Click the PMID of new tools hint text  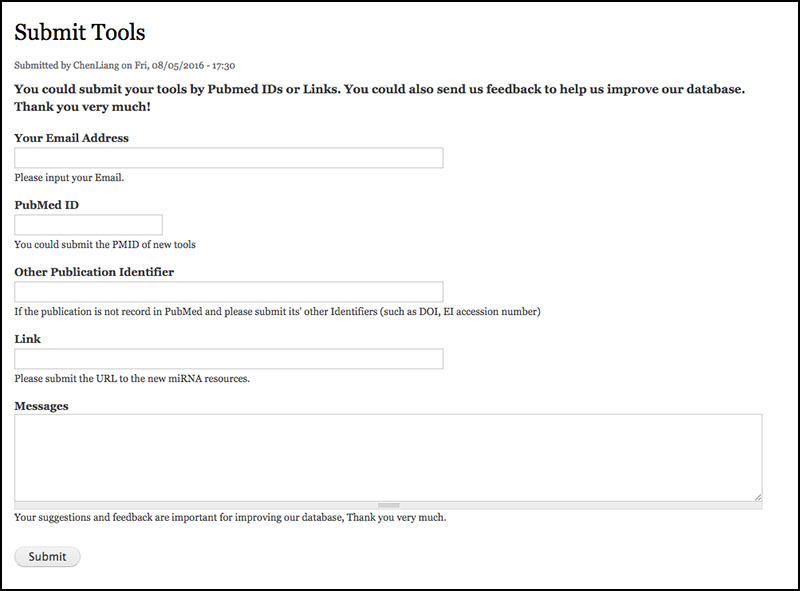[x=105, y=244]
